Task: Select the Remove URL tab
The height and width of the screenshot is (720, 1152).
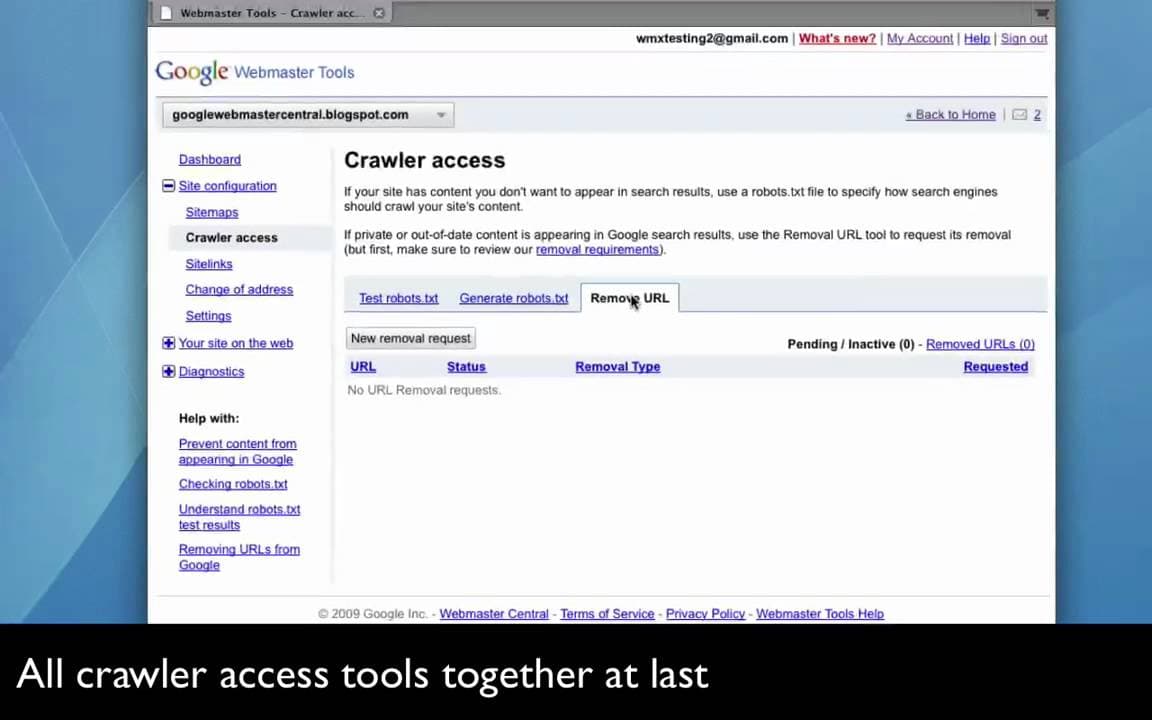Action: 630,298
